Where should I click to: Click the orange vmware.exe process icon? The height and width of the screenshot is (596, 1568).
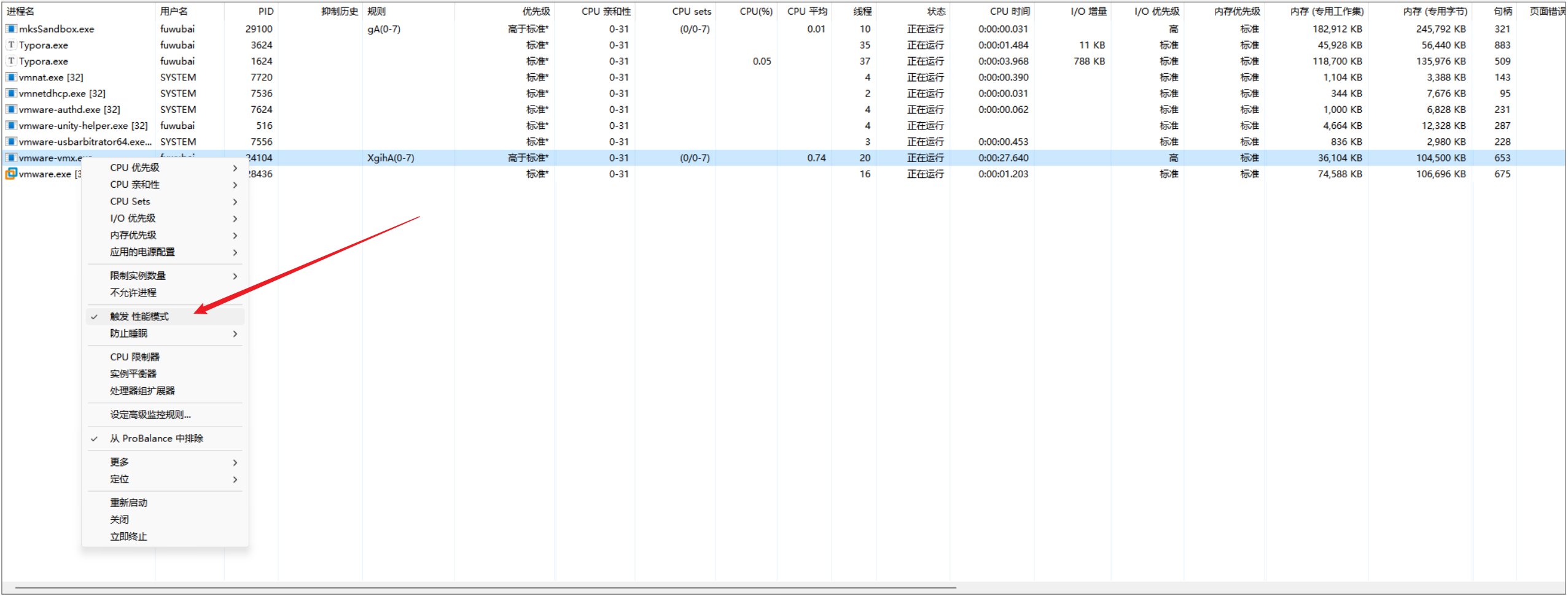coord(11,174)
